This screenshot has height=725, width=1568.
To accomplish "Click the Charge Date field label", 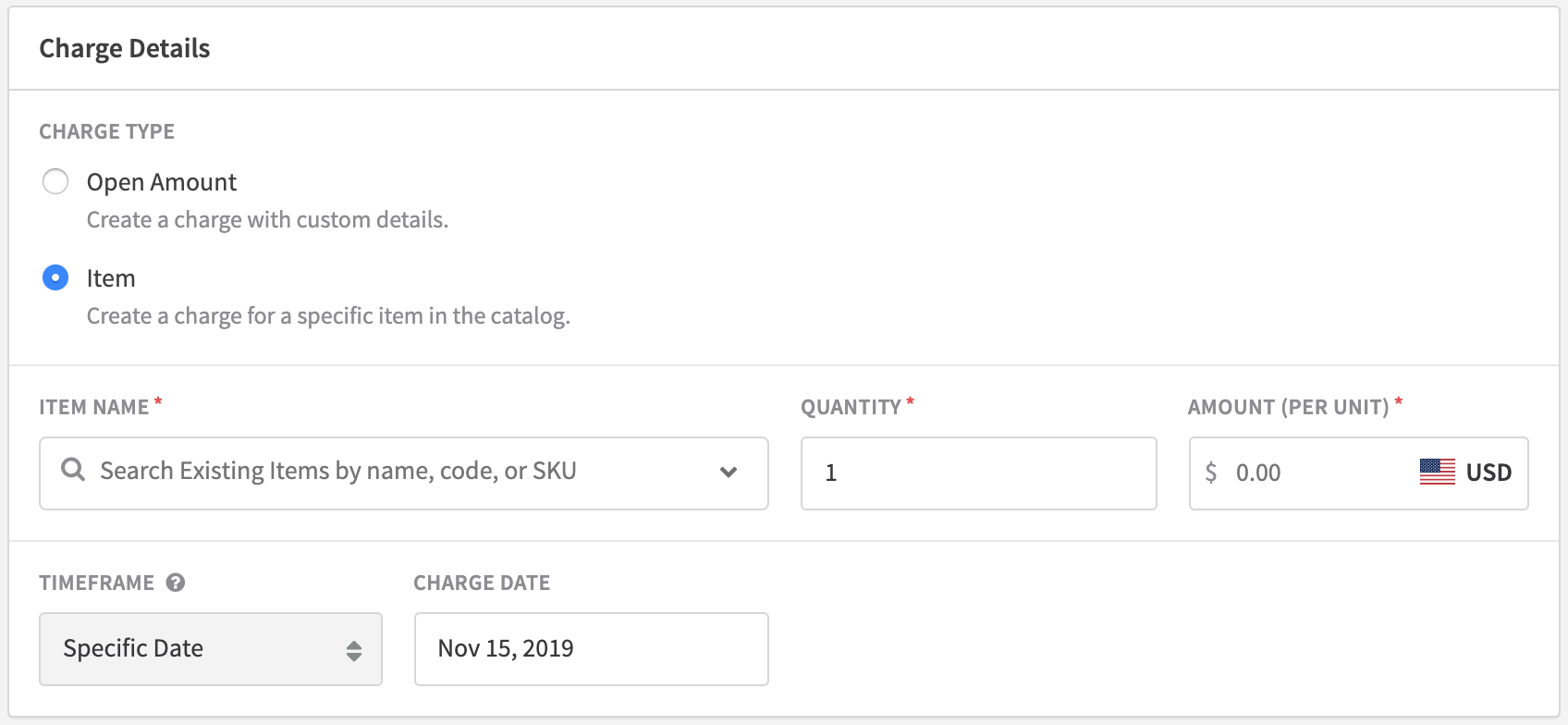I will (482, 583).
